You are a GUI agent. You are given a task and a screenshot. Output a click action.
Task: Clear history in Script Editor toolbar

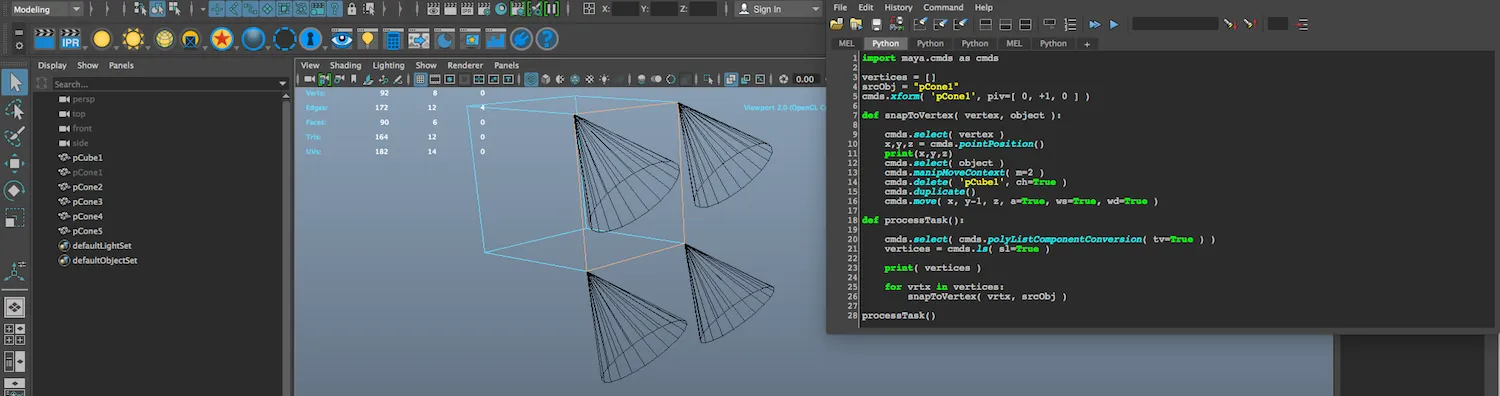920,24
